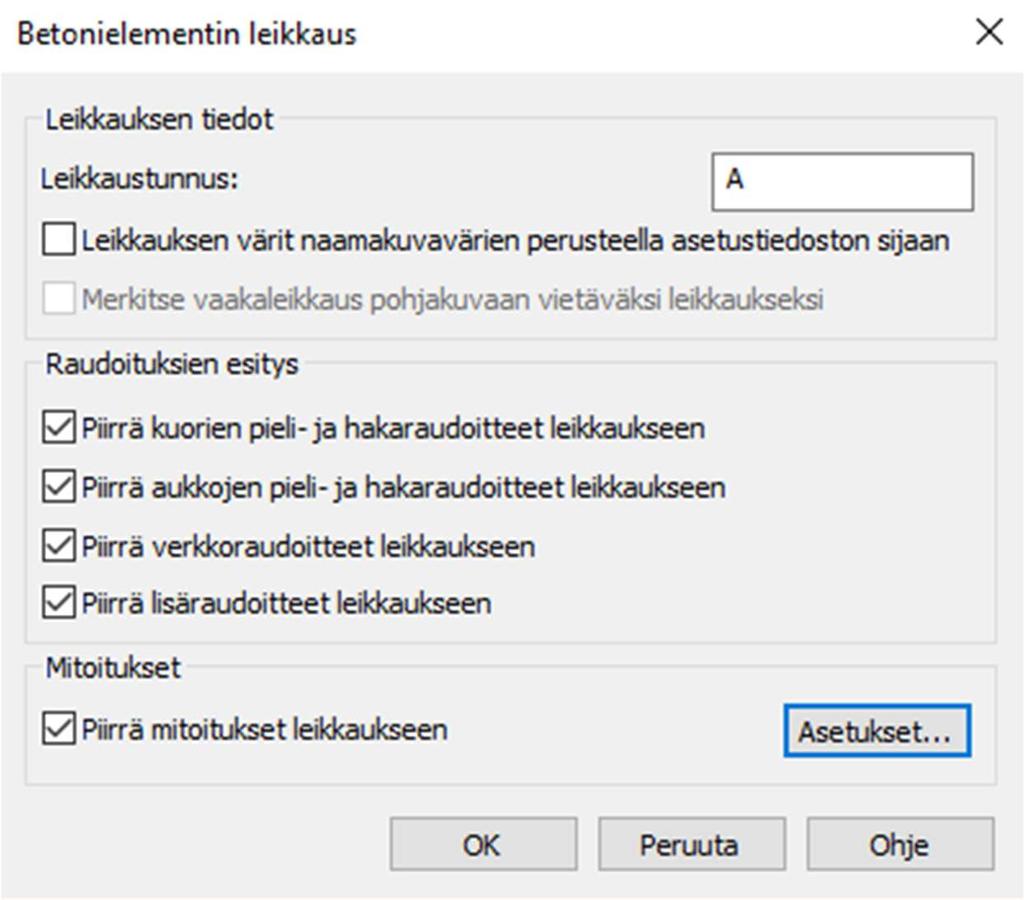Screen dimensions: 1024x900
Task: Toggle Piirrä lisäraudoitteet leikkaukseen checkbox
Action: point(59,602)
